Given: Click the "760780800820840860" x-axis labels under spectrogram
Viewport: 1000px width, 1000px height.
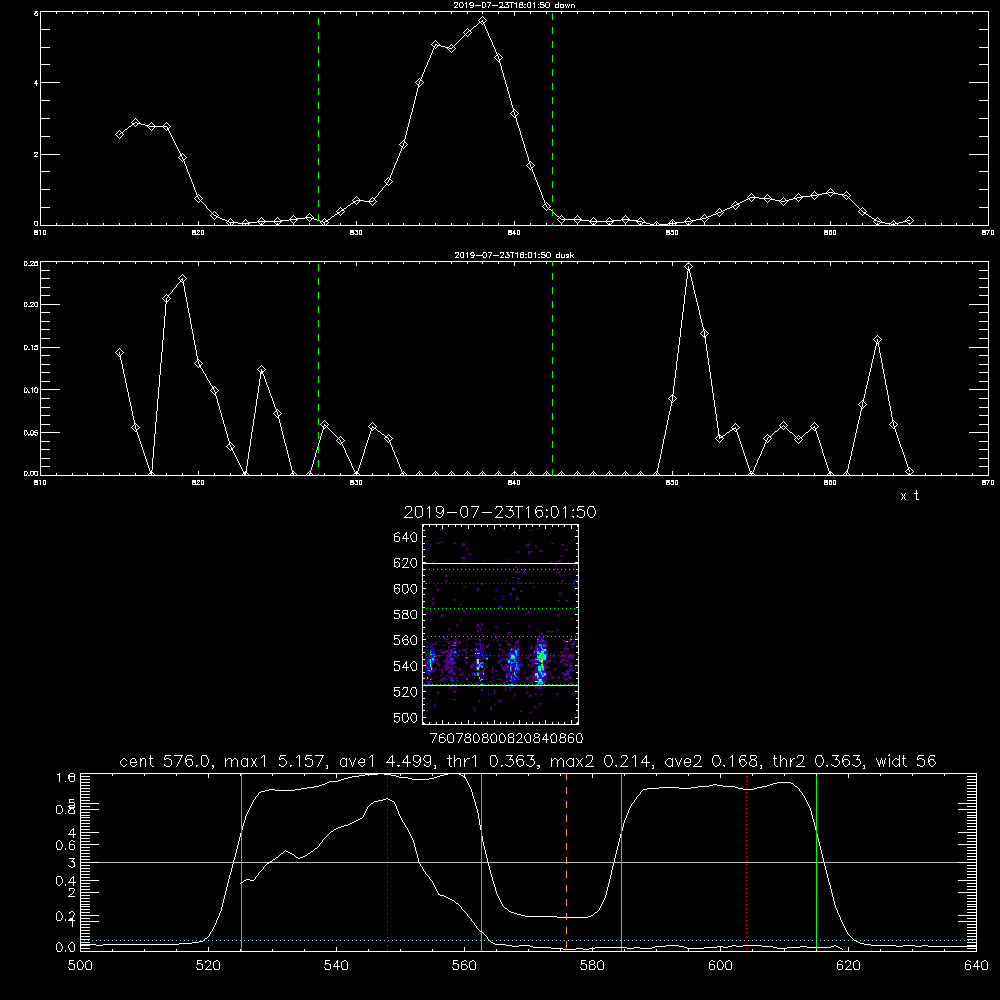Looking at the screenshot, I should tap(506, 738).
